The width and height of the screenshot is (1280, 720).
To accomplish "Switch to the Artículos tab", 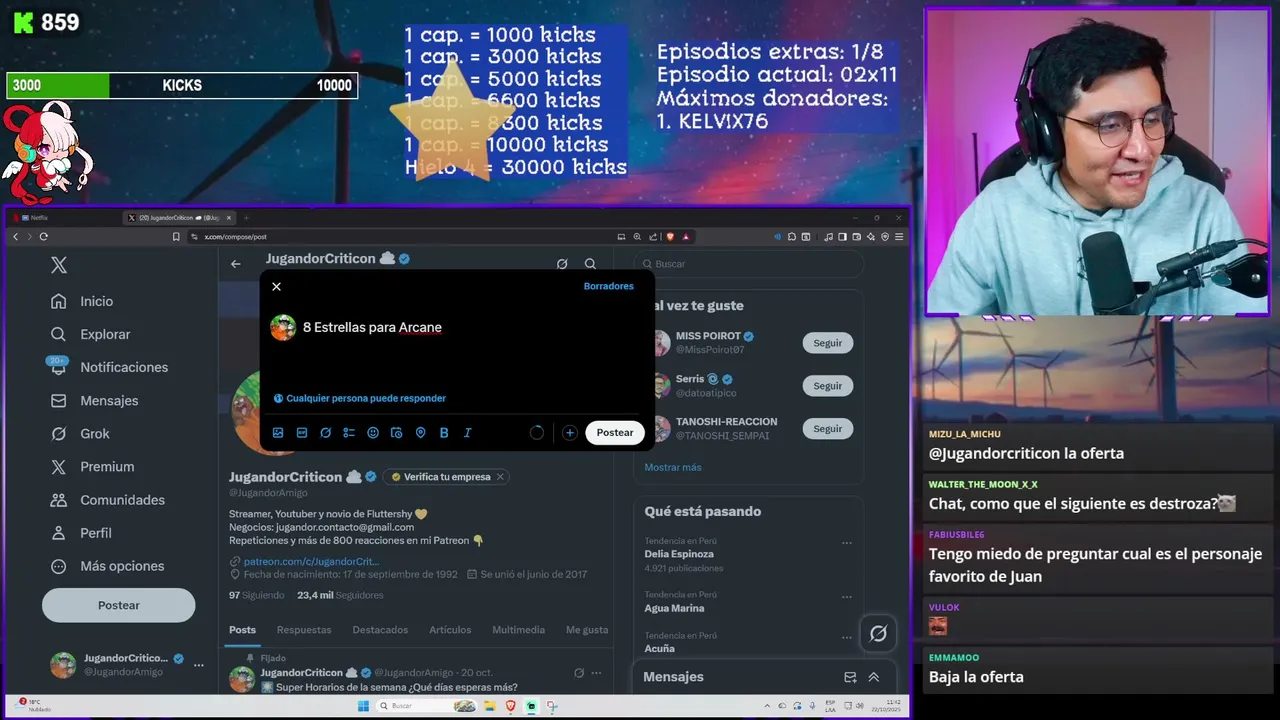I will click(x=450, y=630).
